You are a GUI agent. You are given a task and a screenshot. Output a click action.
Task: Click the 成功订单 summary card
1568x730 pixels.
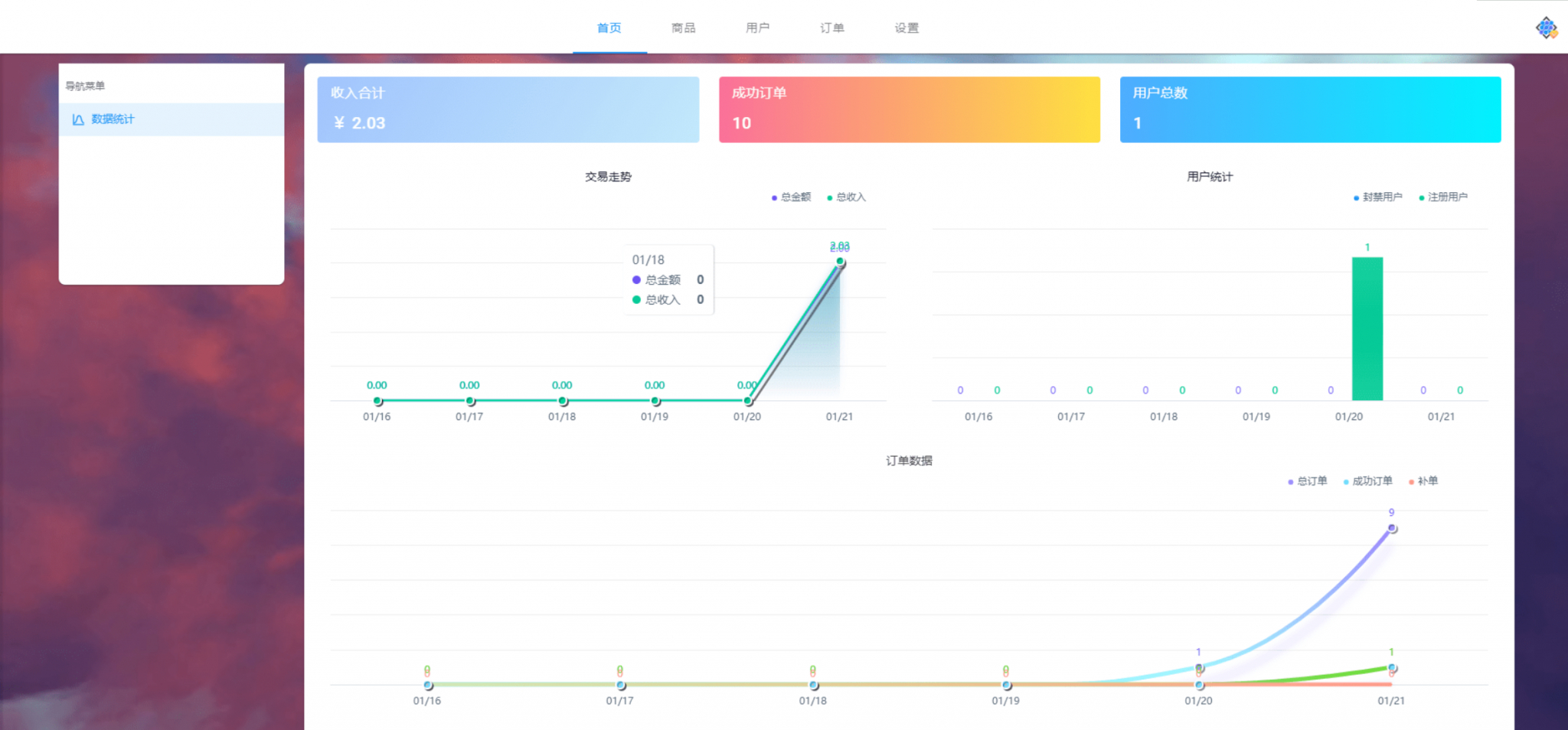click(x=910, y=109)
